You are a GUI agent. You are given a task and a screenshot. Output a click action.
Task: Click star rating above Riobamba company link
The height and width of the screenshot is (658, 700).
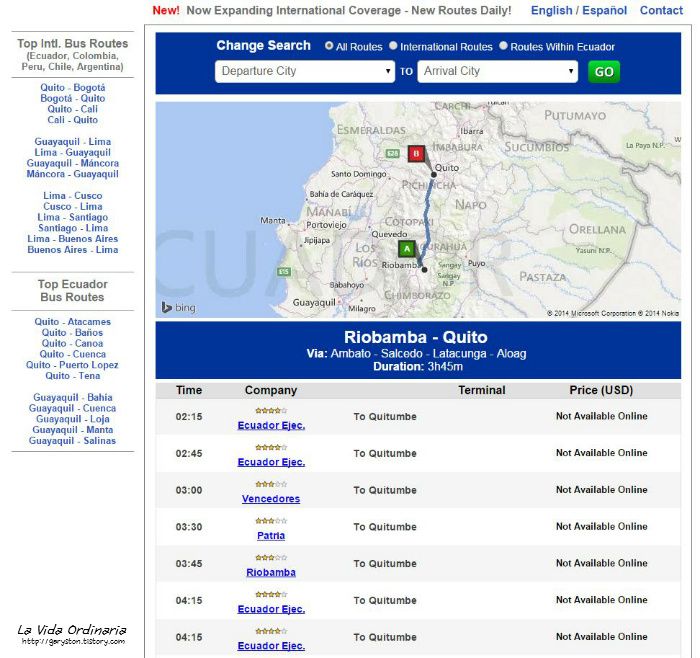click(x=271, y=557)
